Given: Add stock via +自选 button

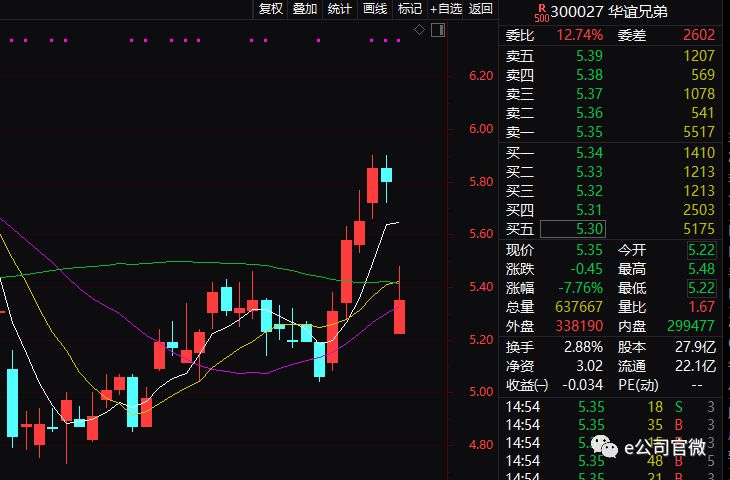Looking at the screenshot, I should point(446,9).
